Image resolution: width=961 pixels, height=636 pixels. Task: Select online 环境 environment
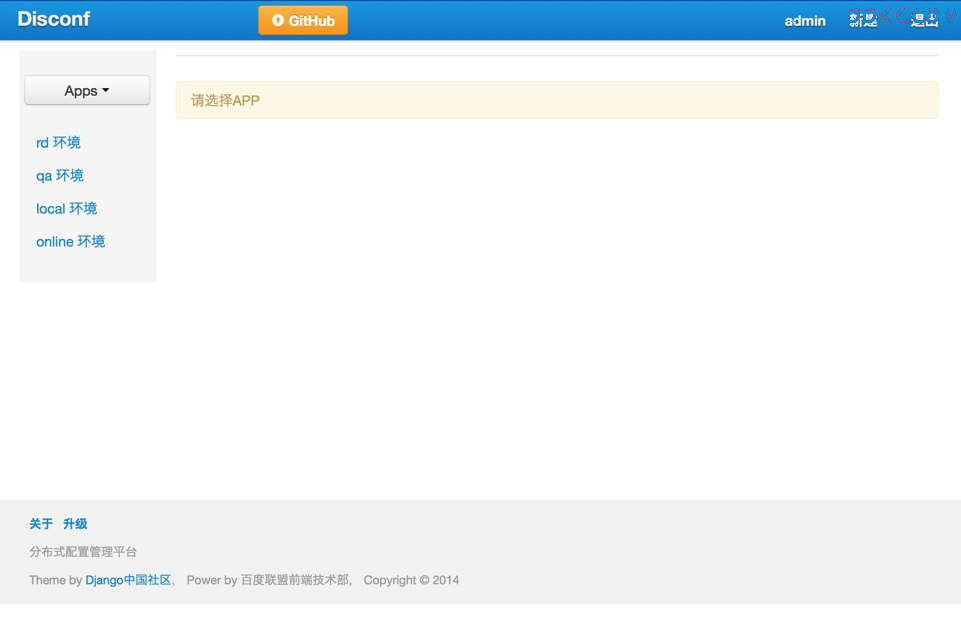click(70, 242)
